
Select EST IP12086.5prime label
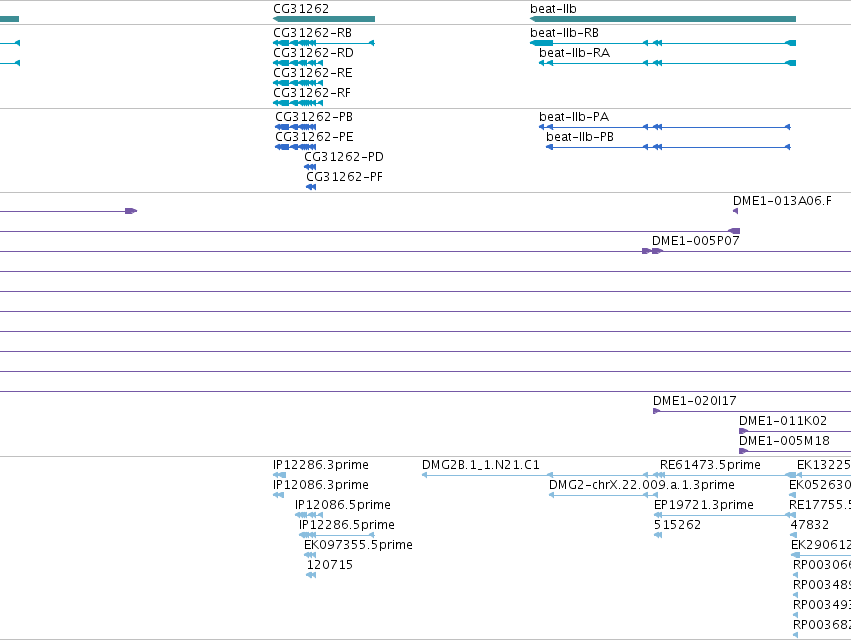point(342,505)
